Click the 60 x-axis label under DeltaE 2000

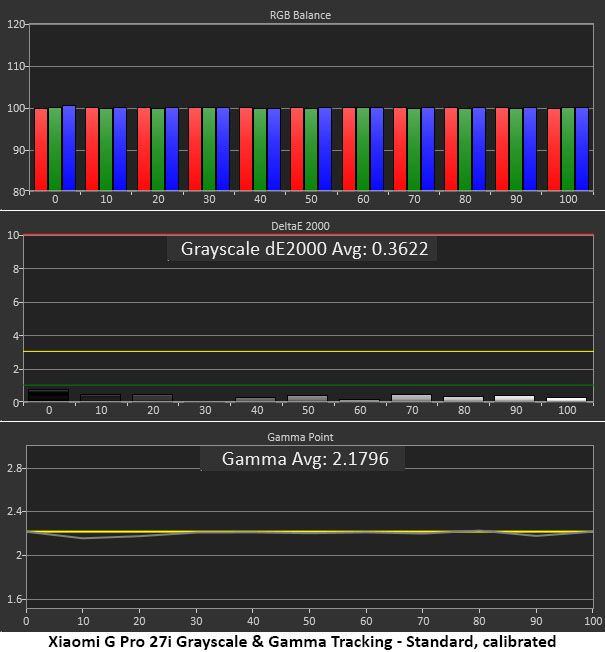(x=360, y=410)
